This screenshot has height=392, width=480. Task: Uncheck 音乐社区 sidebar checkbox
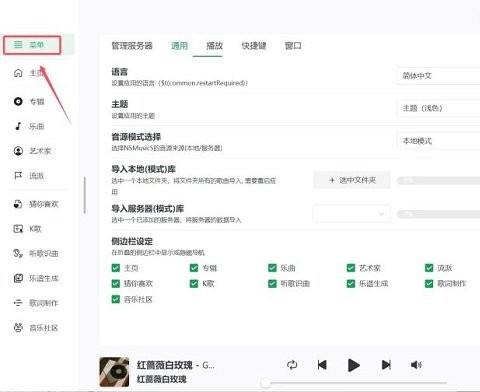coord(116,299)
